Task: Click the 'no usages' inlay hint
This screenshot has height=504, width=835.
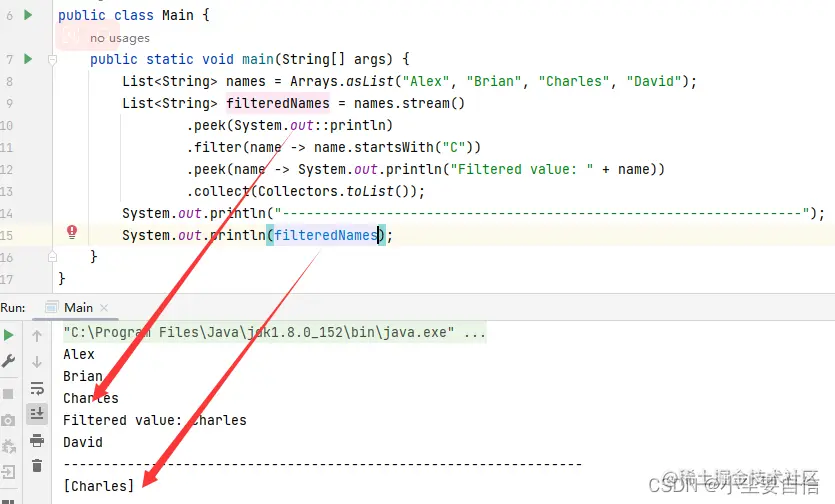Action: (x=120, y=38)
